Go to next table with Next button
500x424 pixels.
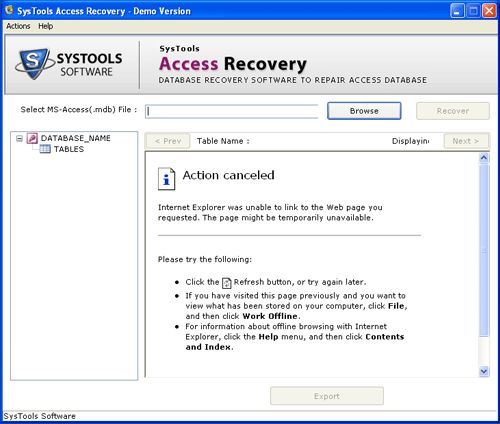click(466, 141)
